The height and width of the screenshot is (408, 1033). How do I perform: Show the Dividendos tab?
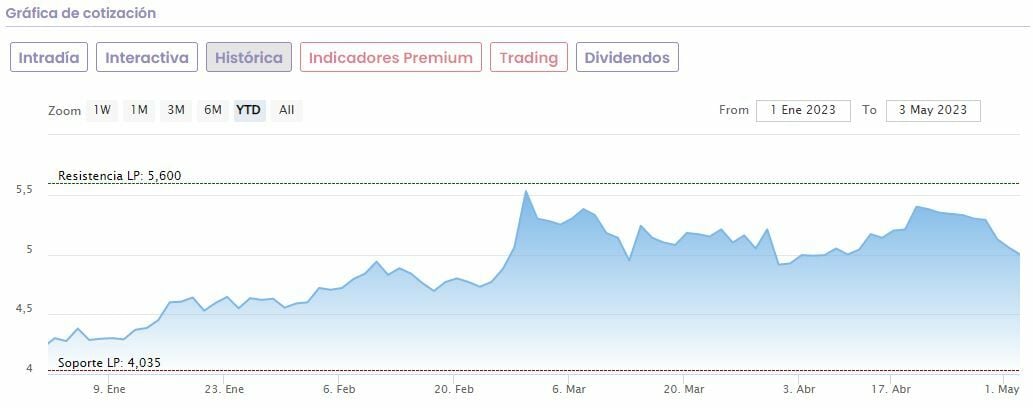(627, 57)
